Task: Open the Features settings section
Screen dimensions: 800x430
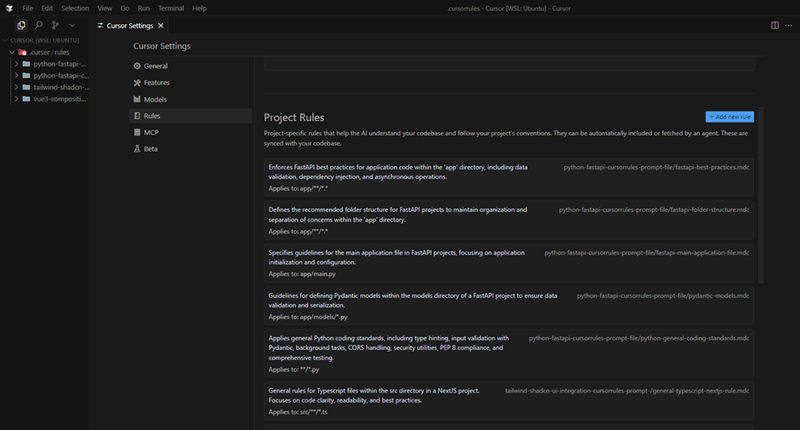Action: [190, 83]
